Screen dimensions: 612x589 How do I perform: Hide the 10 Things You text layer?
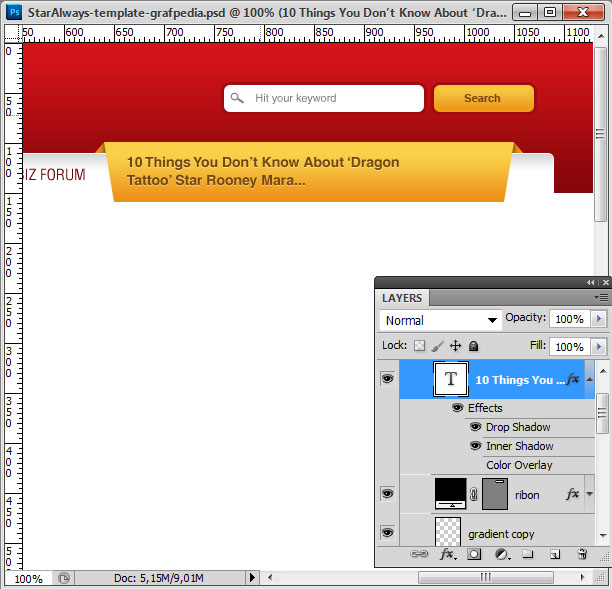(388, 379)
